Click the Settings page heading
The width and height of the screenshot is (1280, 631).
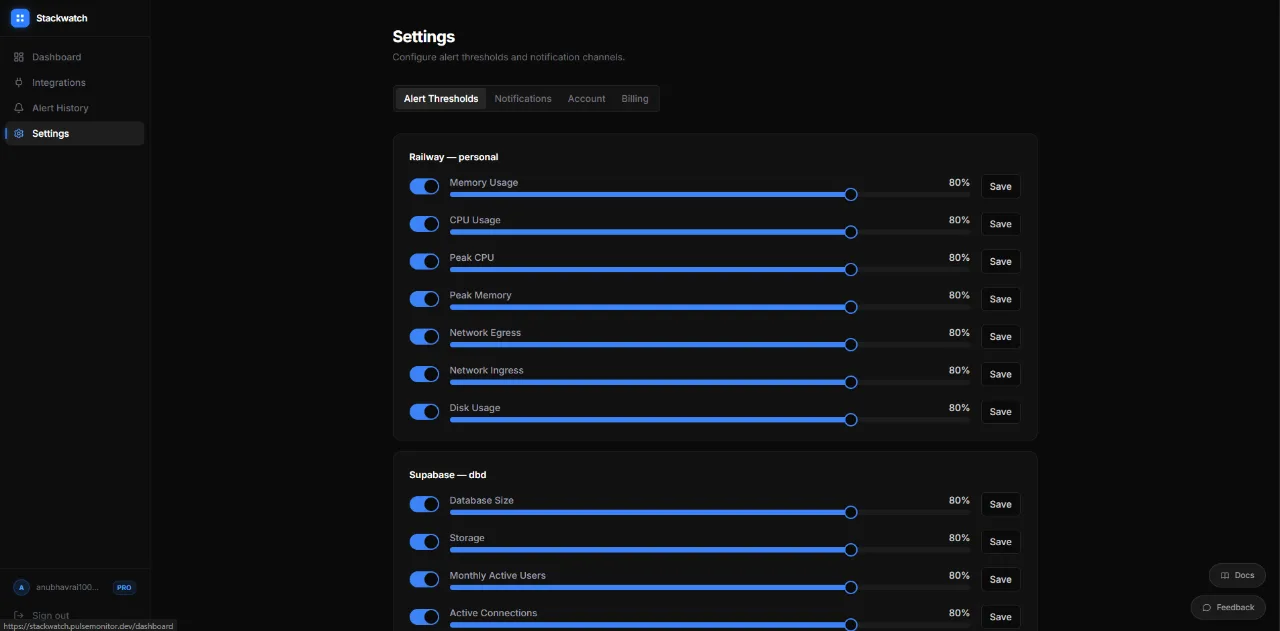424,37
